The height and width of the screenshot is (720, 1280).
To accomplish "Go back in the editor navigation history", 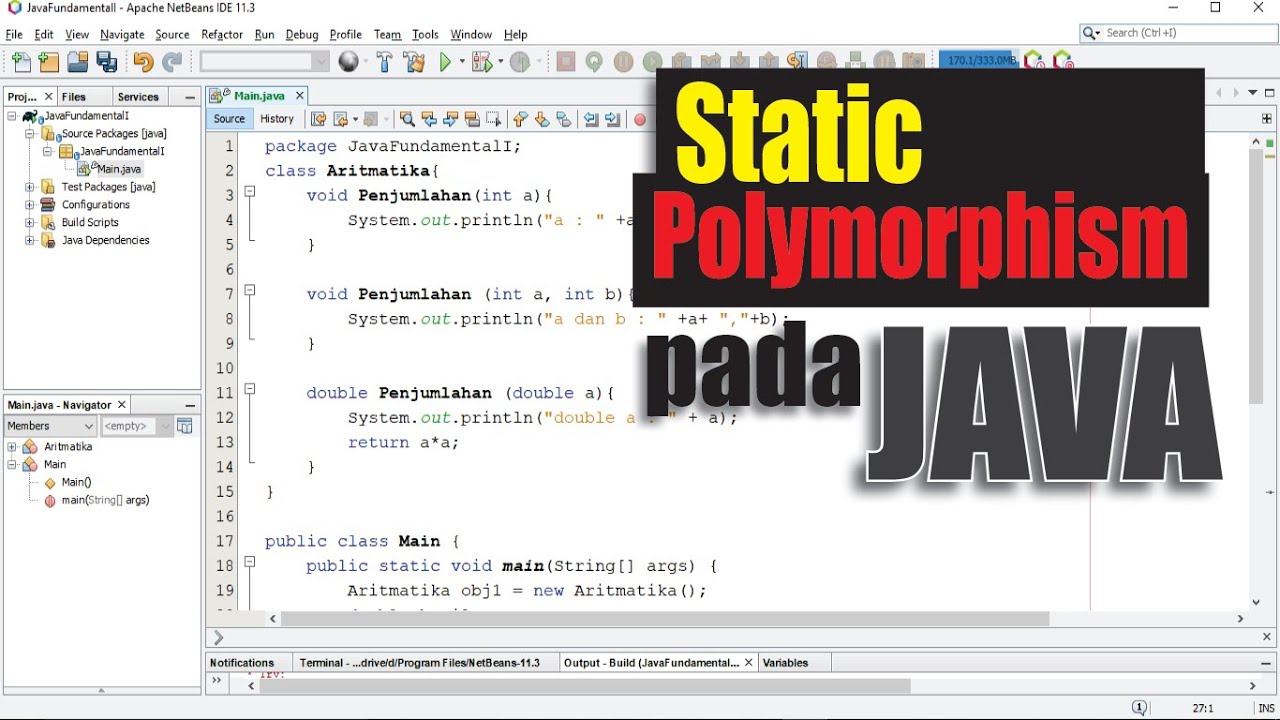I will tap(340, 119).
